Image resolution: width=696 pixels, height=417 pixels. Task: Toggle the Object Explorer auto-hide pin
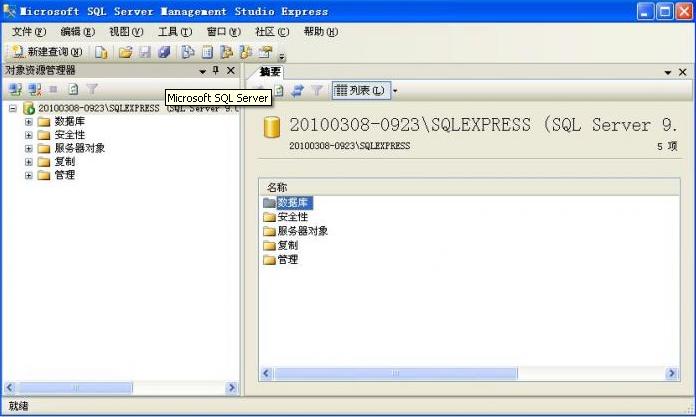216,70
